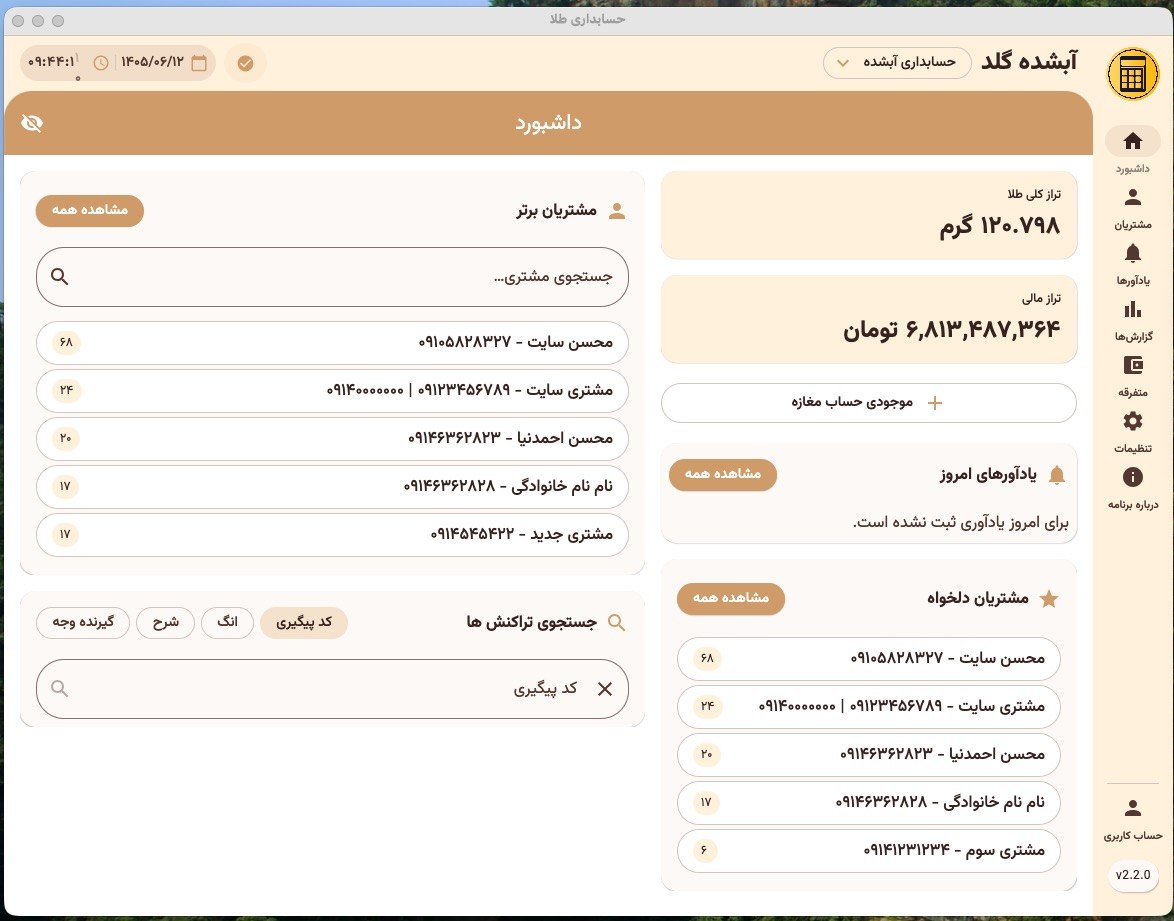Click magnifier icon beside جستجوی تراکنش ها
The image size is (1174, 921).
coord(616,623)
